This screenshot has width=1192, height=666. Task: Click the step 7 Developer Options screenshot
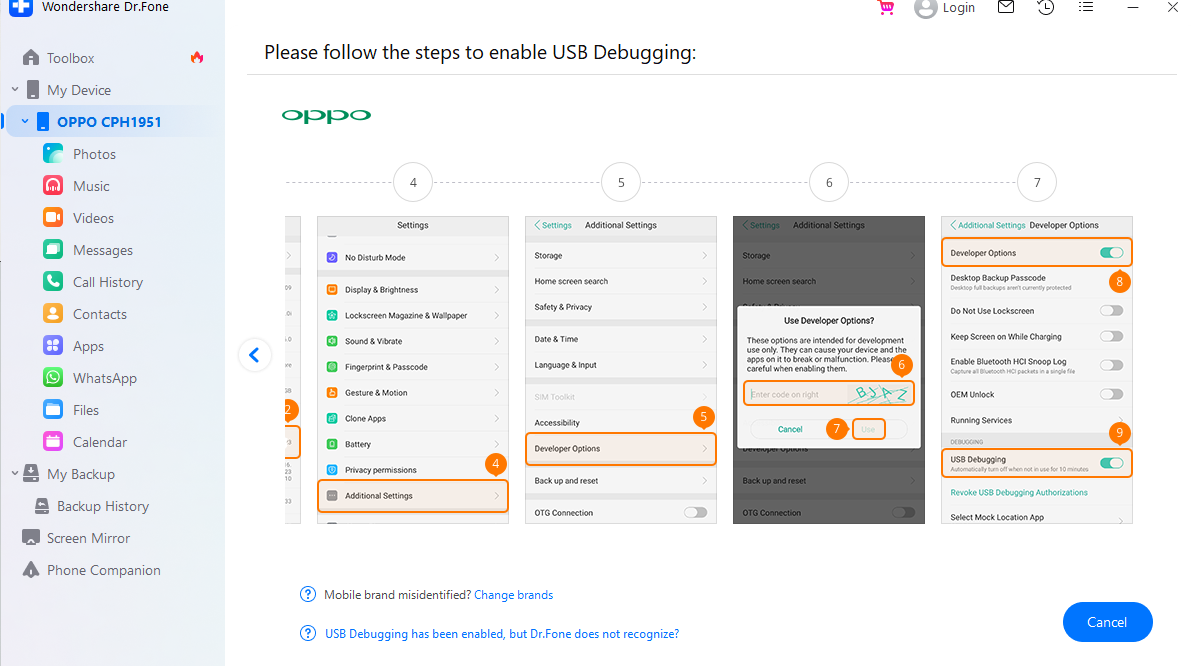tap(1037, 370)
